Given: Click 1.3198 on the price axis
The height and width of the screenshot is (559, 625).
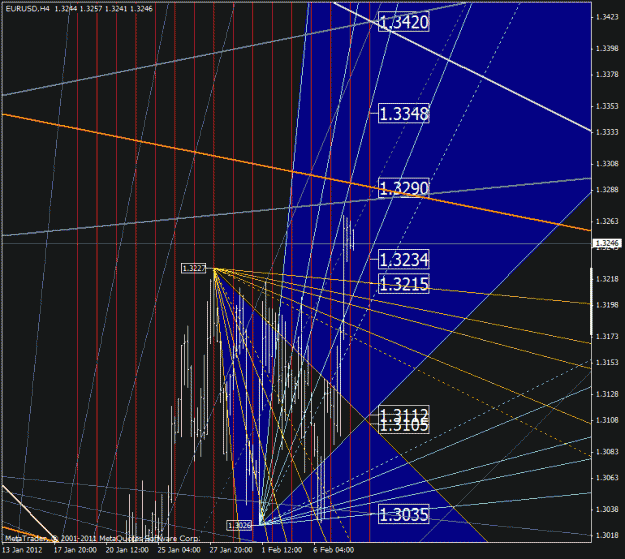Looking at the screenshot, I should click(x=607, y=305).
